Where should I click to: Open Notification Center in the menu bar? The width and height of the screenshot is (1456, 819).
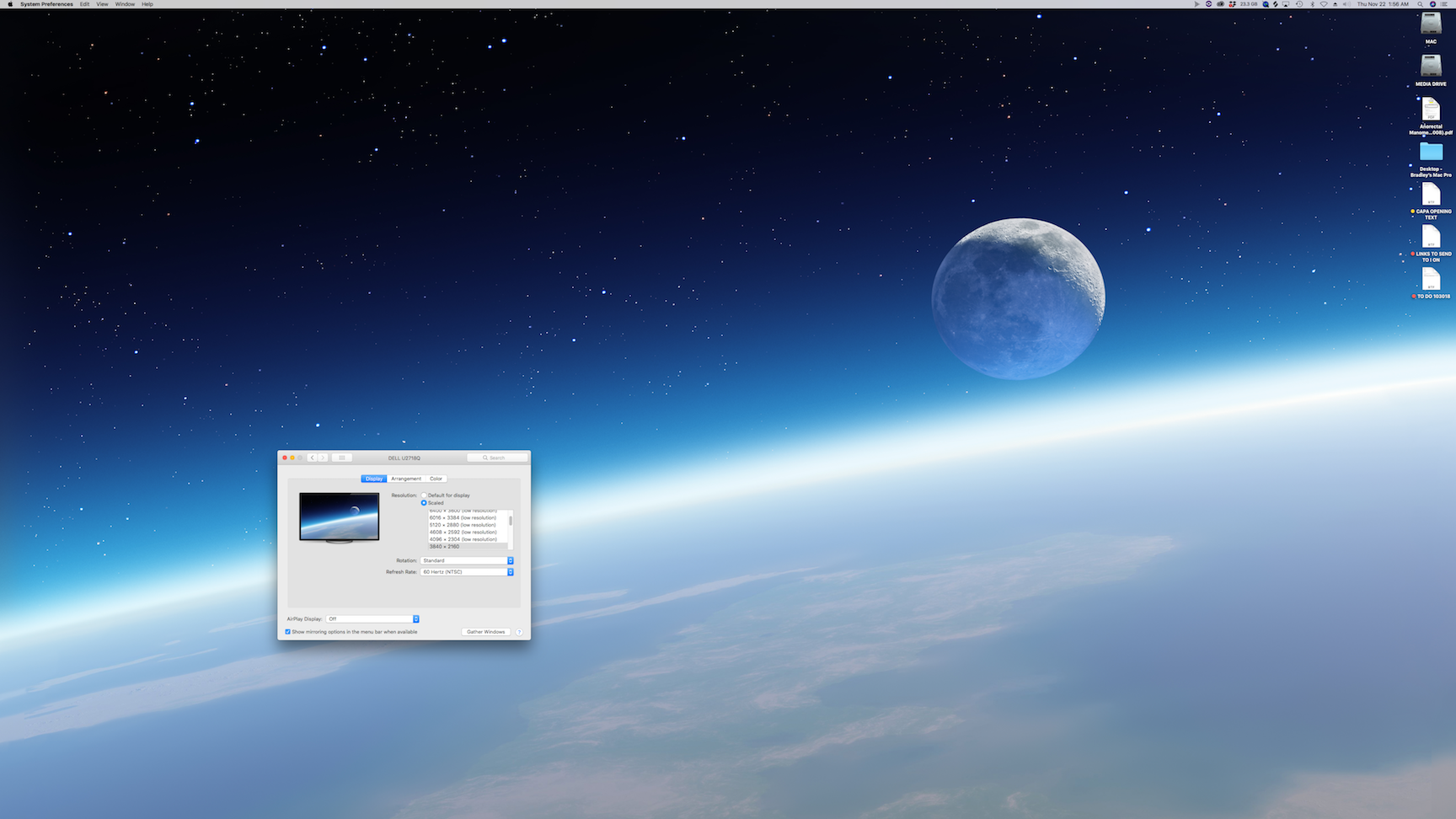pyautogui.click(x=1444, y=4)
